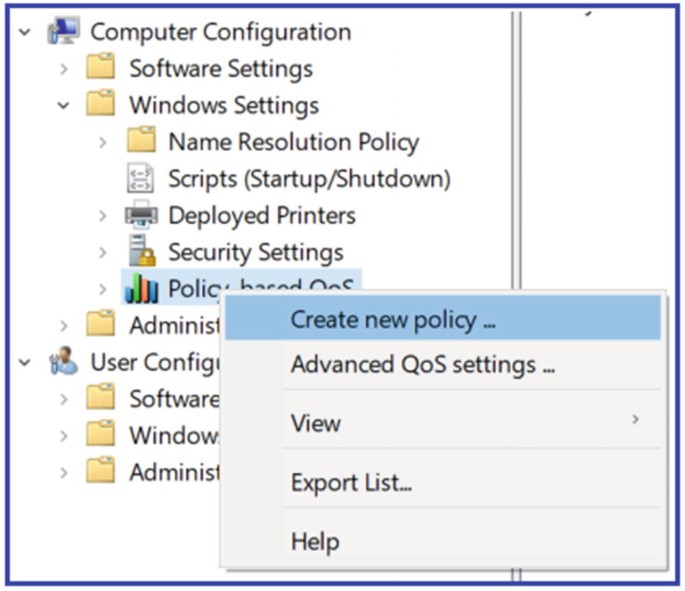The image size is (685, 591).
Task: Click Help in the context menu
Action: coord(315,542)
